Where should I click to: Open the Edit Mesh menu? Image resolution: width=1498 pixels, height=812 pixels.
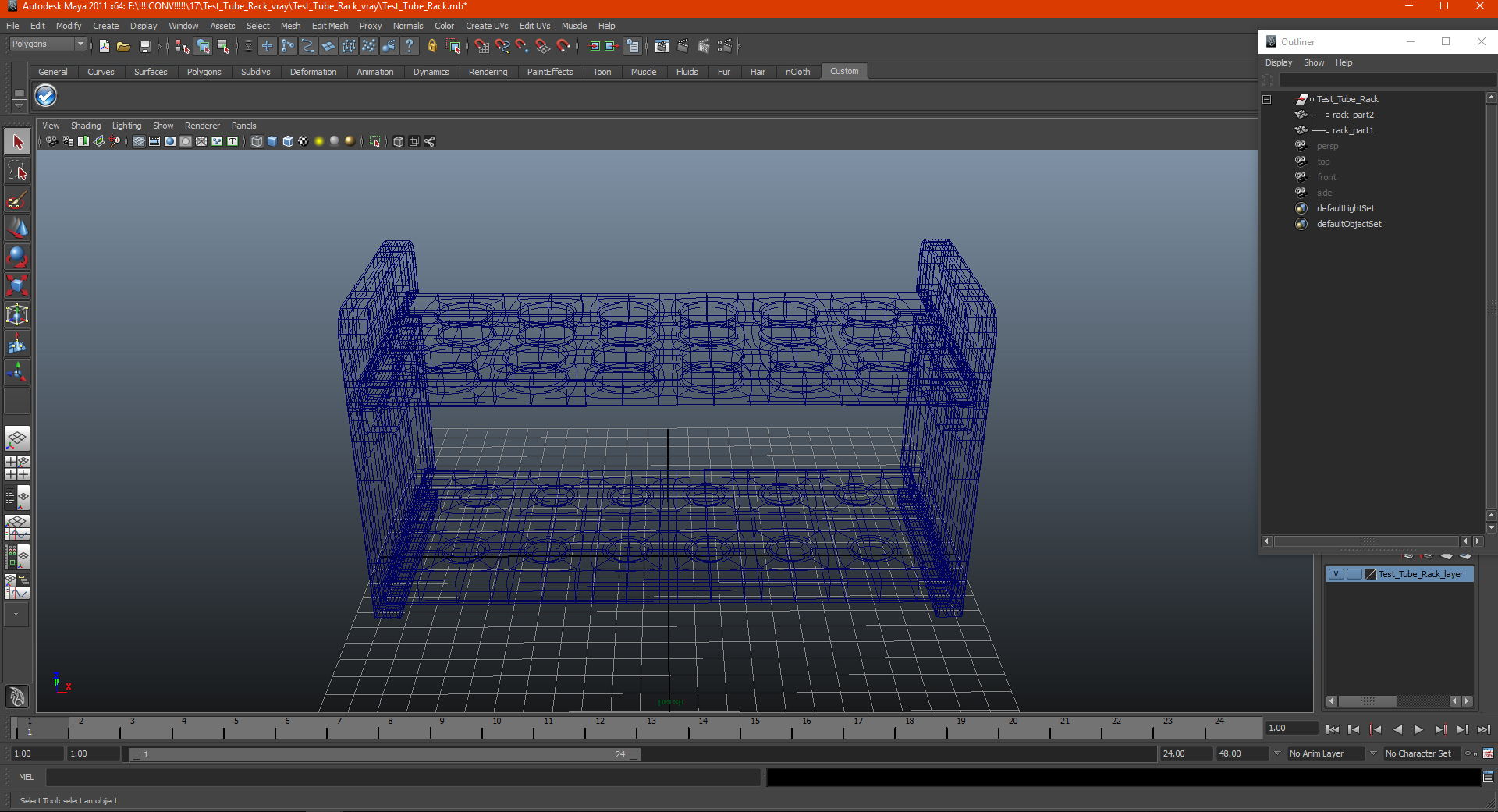click(330, 26)
